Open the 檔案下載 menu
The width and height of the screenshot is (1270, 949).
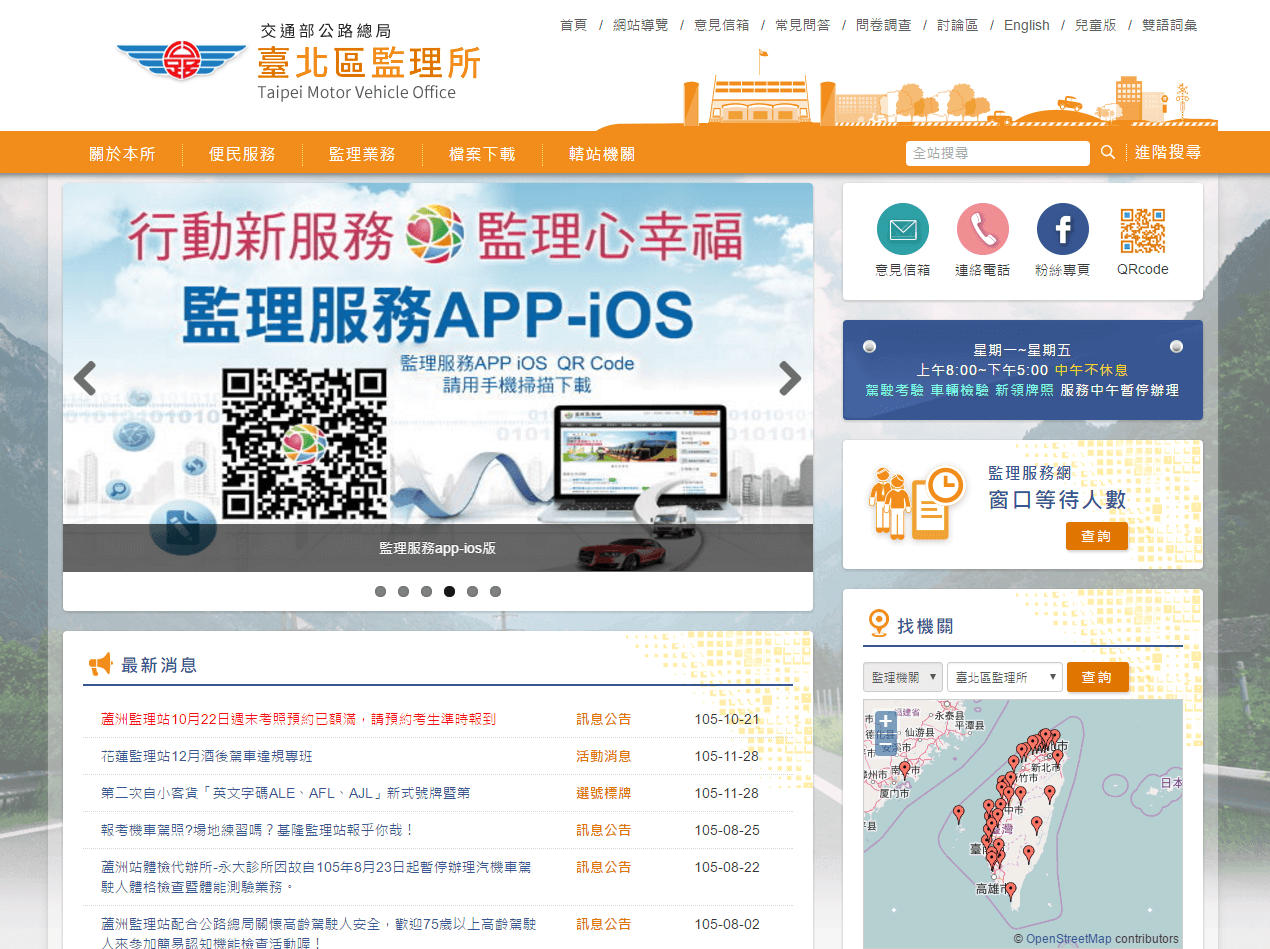coord(482,154)
